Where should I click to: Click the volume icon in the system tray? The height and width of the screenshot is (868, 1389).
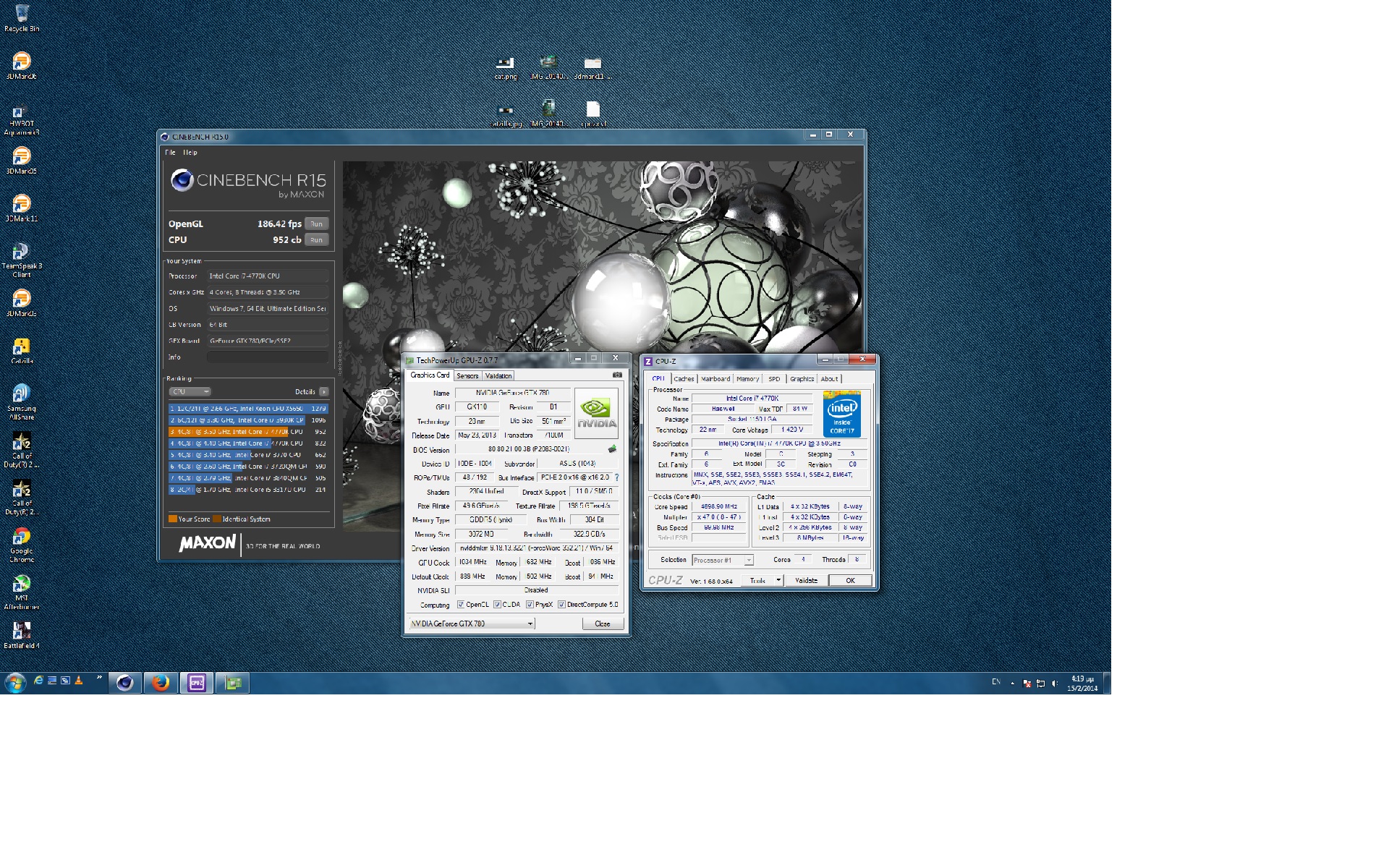click(x=1055, y=684)
